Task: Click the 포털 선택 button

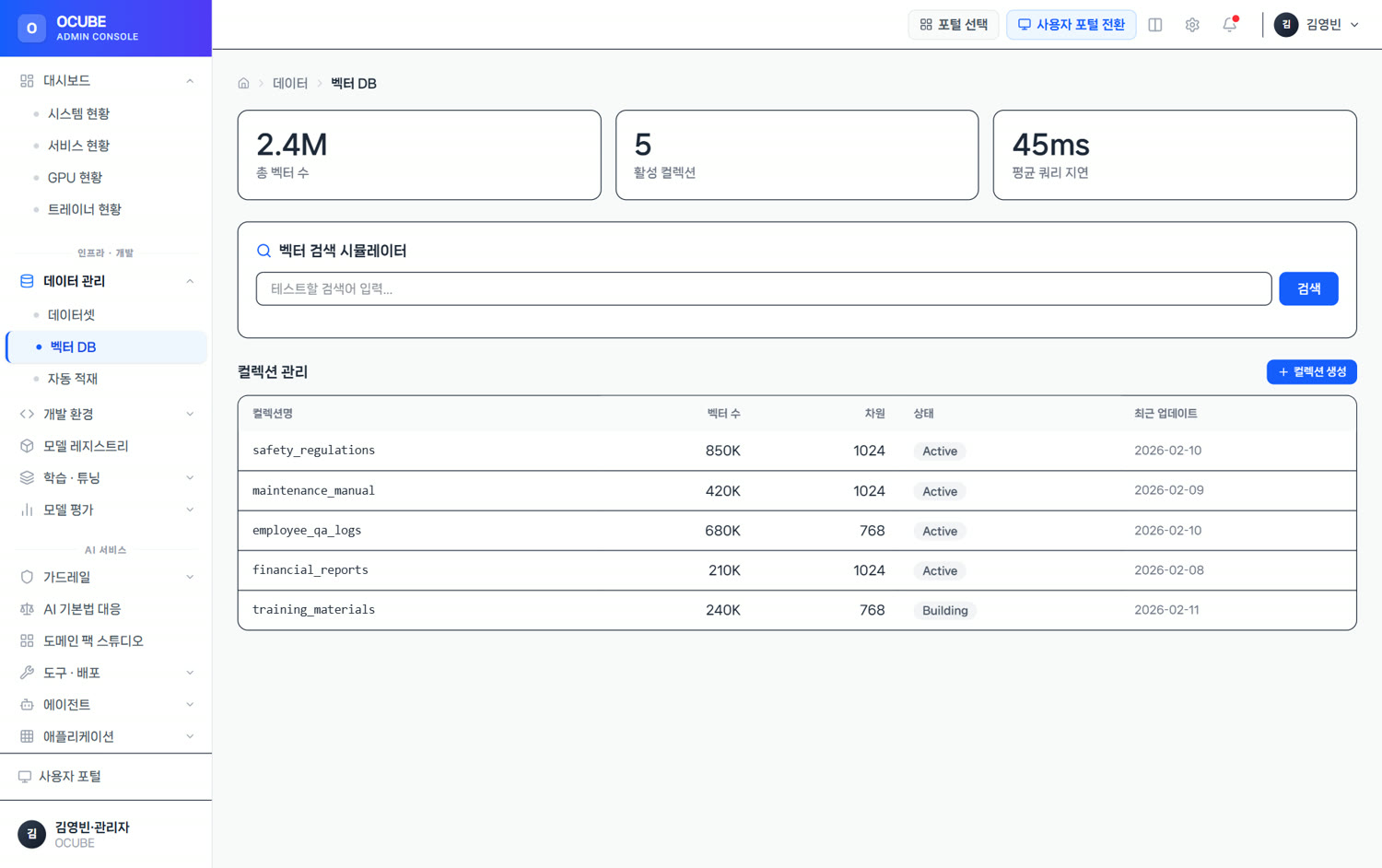Action: click(954, 25)
